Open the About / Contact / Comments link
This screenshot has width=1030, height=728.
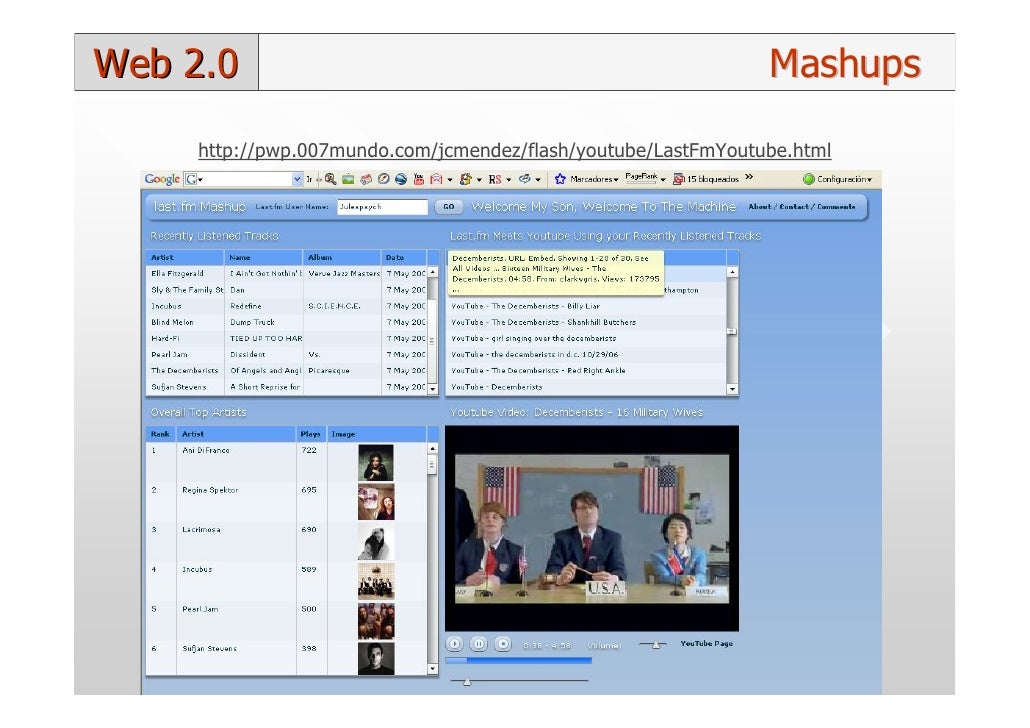[801, 206]
